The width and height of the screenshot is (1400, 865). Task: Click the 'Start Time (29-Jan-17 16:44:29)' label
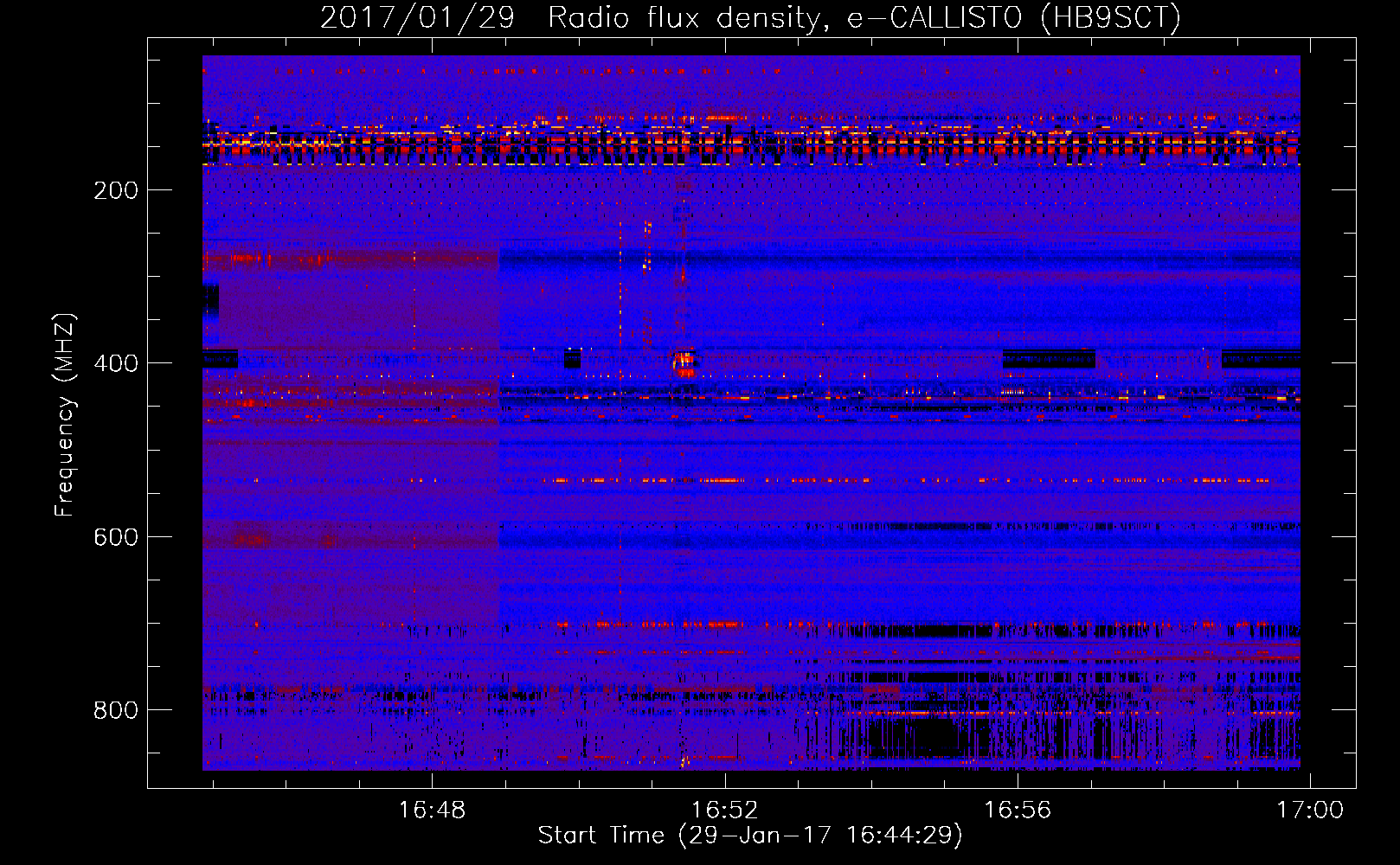(x=750, y=836)
